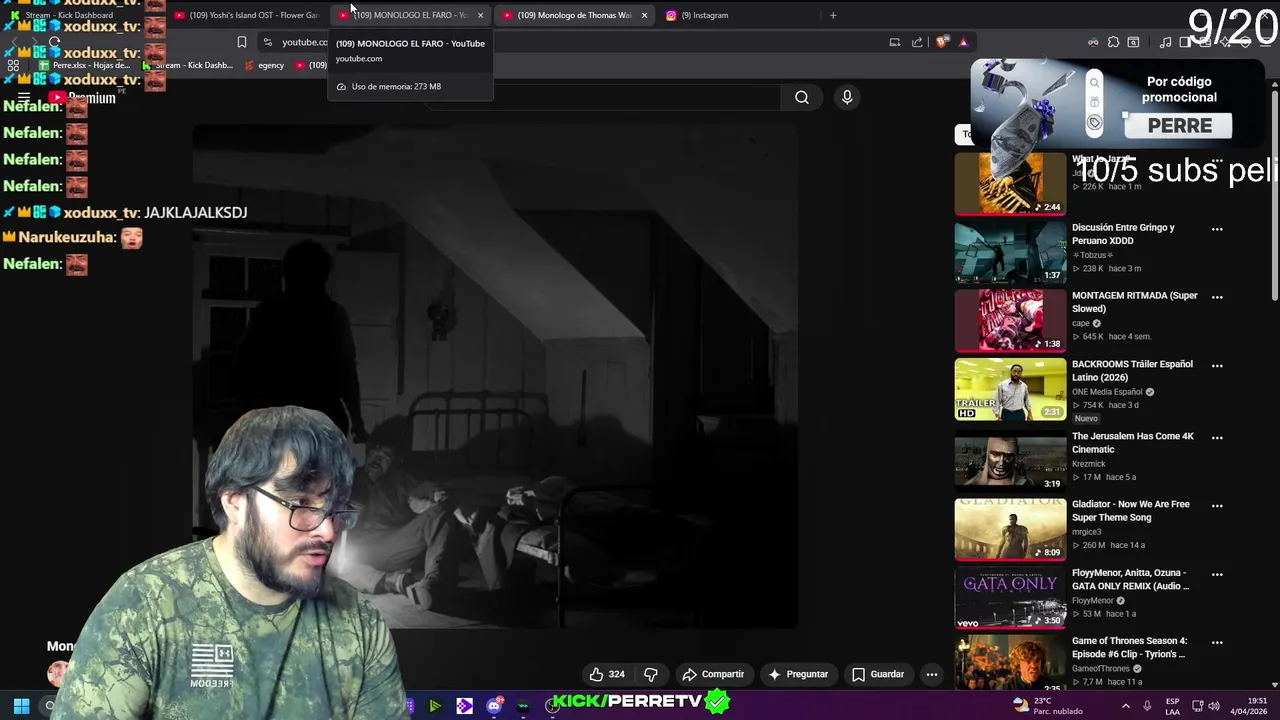Click ONE Media Español channel name
The image size is (1280, 720).
coord(1107,392)
